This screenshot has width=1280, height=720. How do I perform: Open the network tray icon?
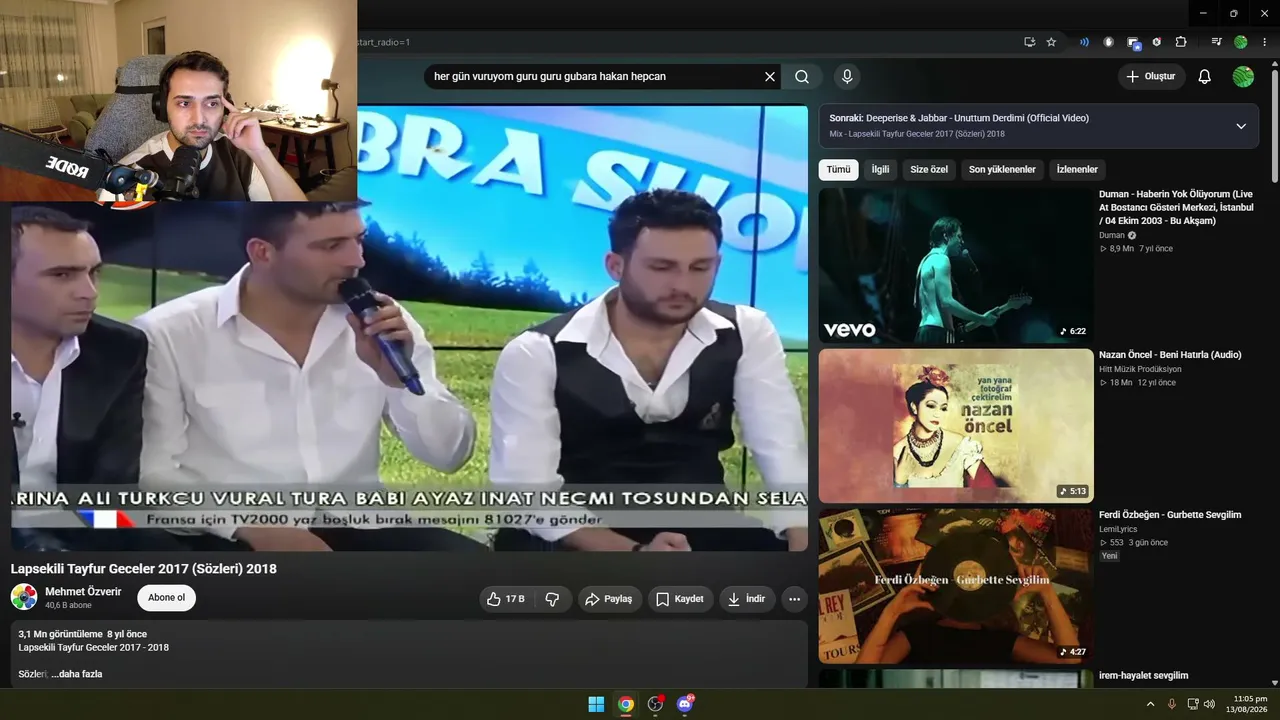click(1193, 704)
